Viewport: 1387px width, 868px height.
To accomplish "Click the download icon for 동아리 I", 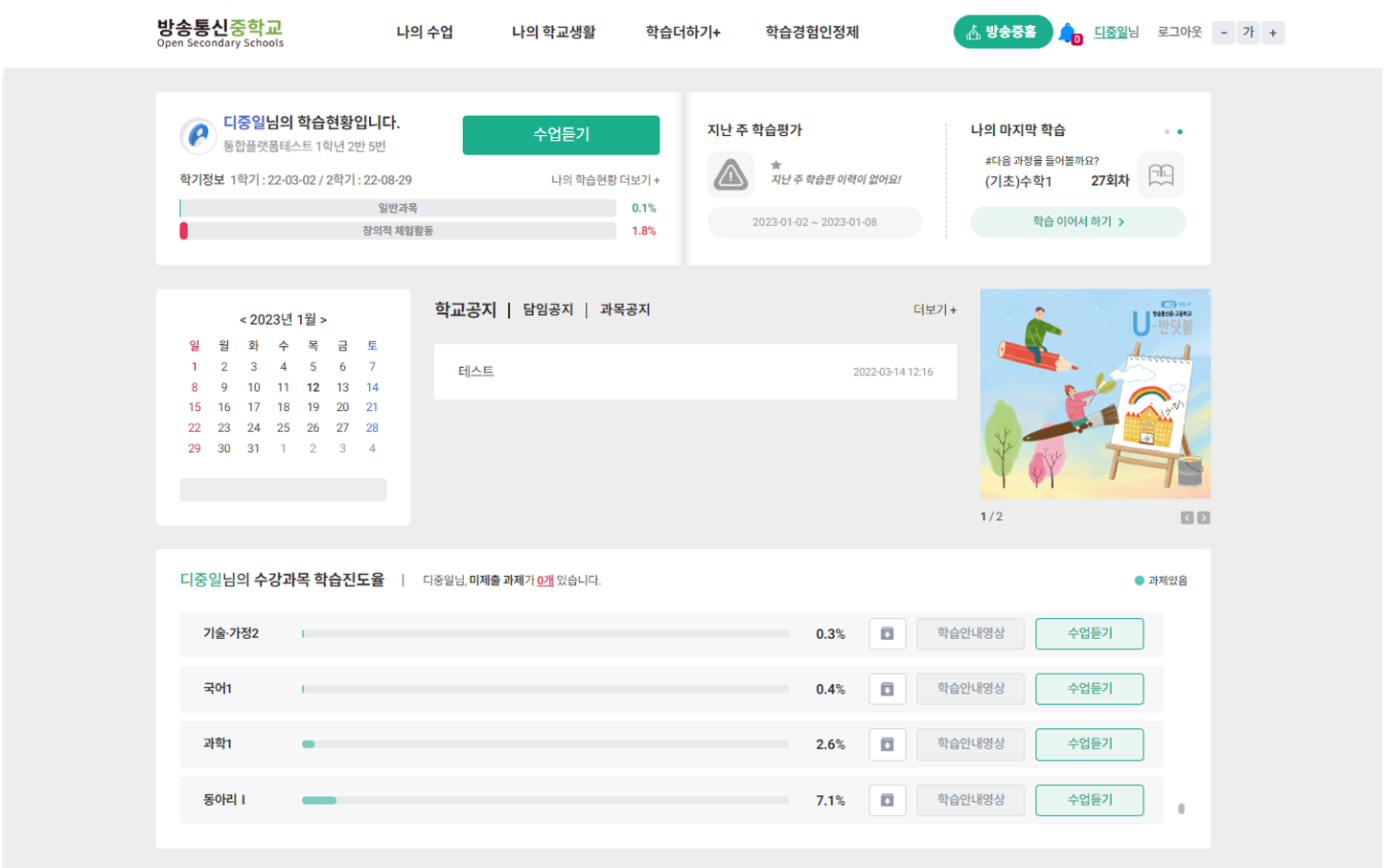I will [x=887, y=801].
